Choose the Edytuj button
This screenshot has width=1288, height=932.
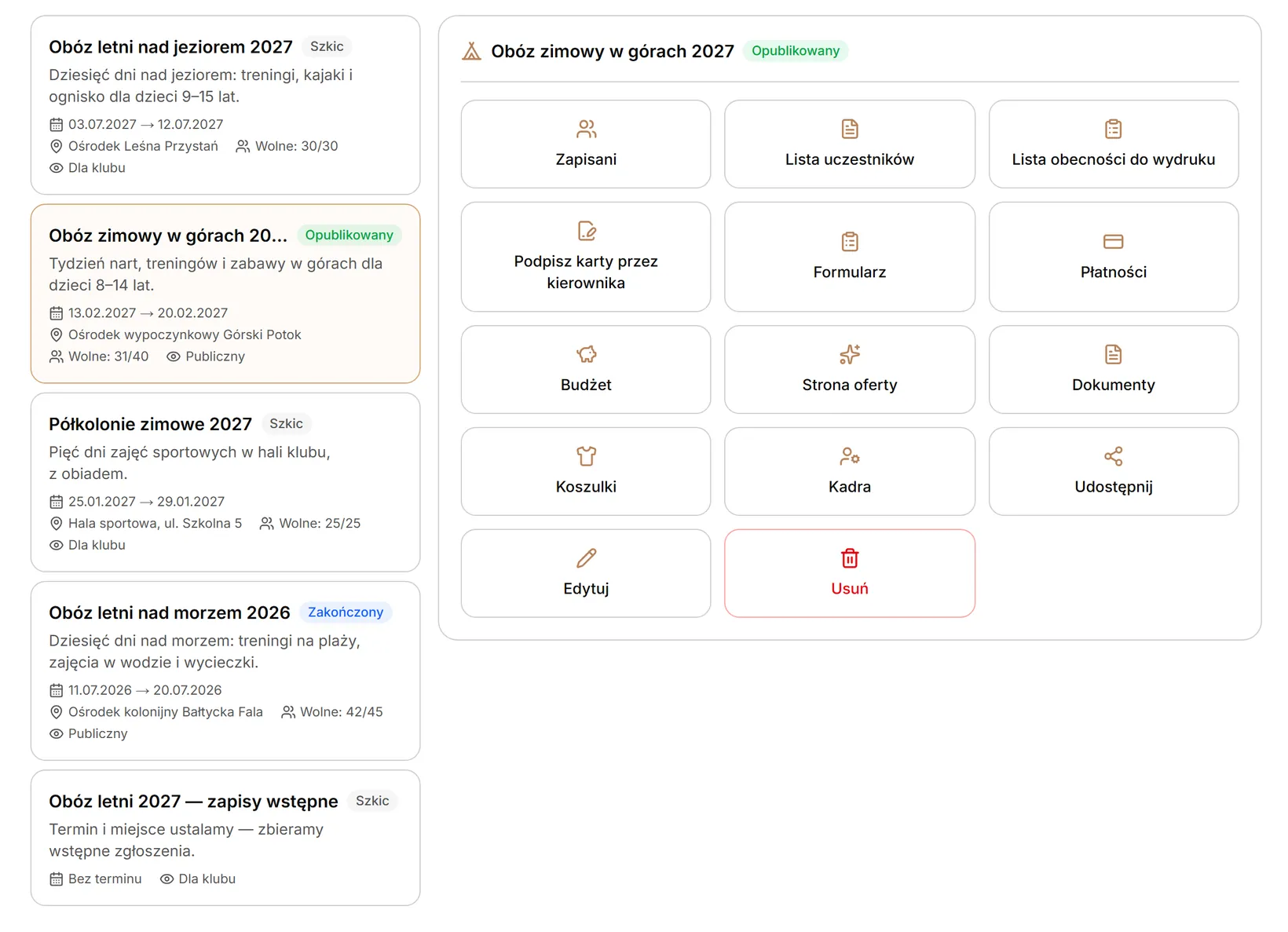pyautogui.click(x=586, y=573)
